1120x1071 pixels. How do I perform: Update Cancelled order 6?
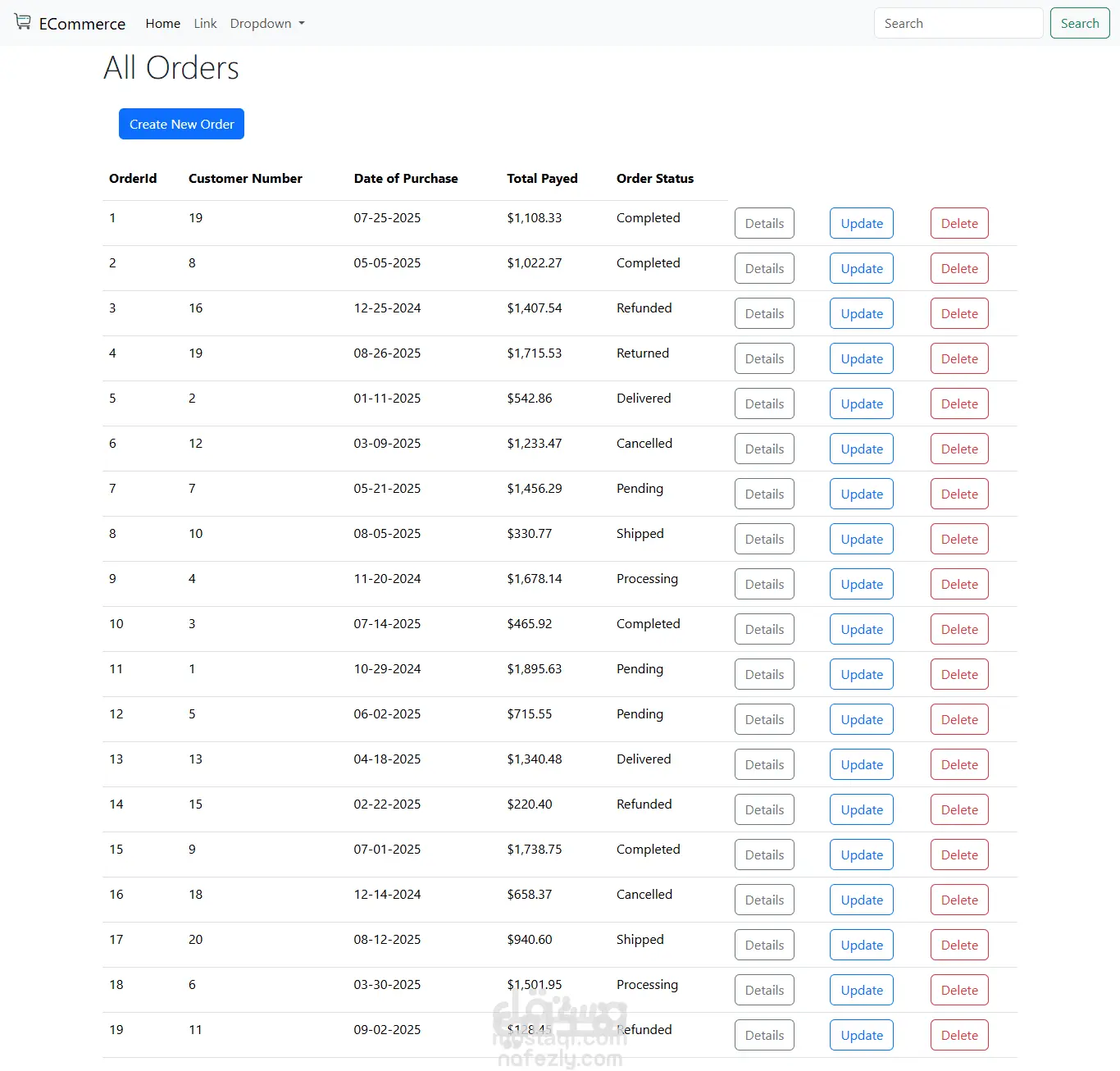point(861,449)
